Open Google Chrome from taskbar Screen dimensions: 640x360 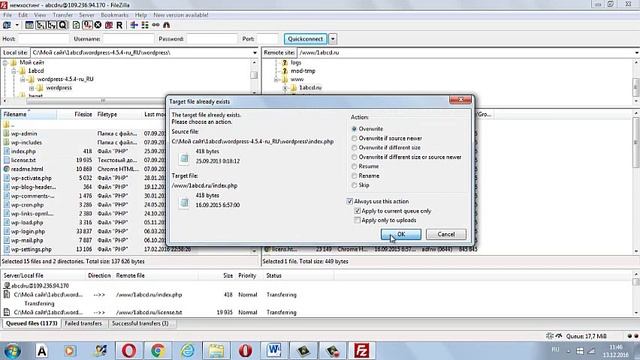(158, 351)
